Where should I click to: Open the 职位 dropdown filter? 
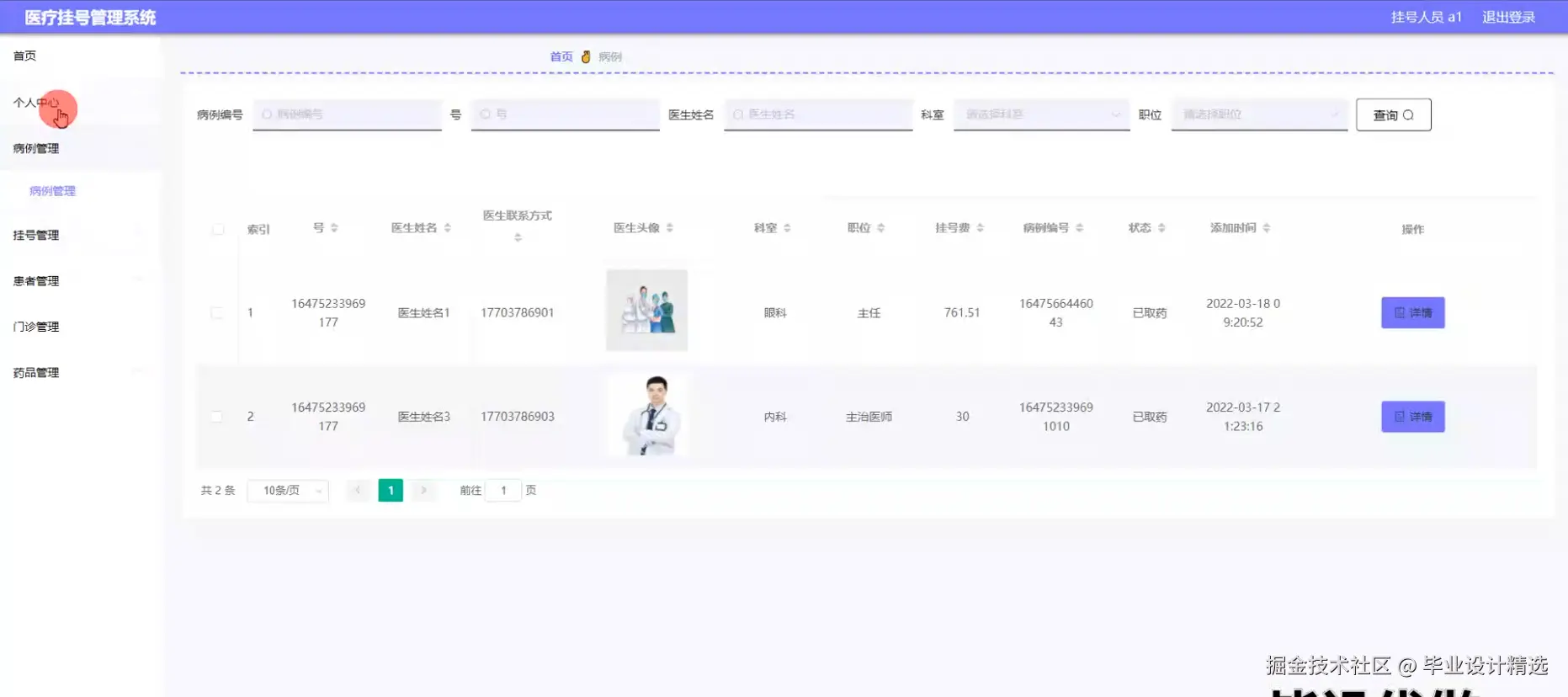tap(1259, 114)
